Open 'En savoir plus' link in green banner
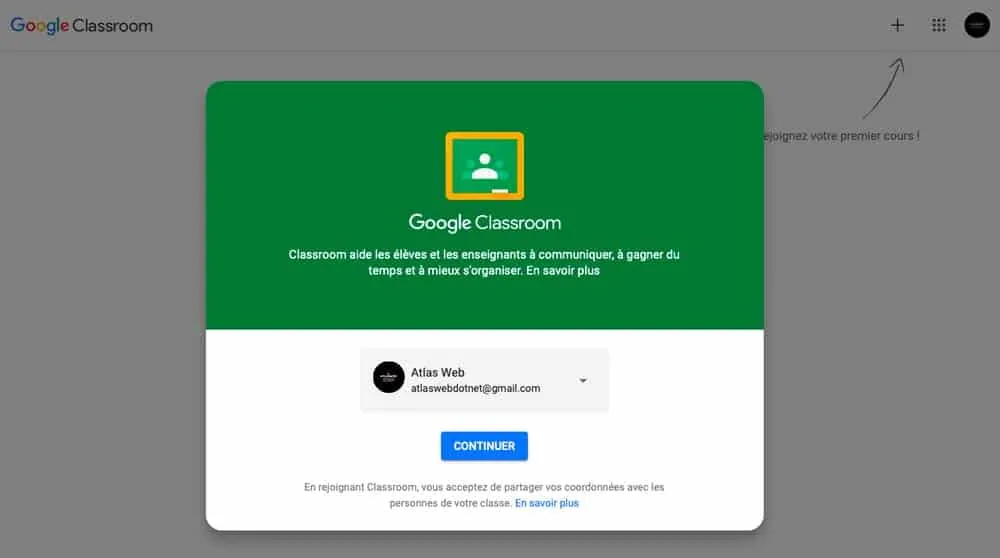The width and height of the screenshot is (1000, 558). point(562,270)
